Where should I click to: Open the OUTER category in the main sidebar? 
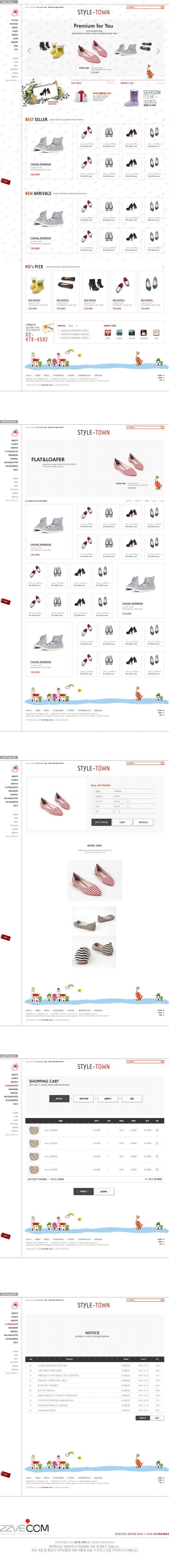pos(15,20)
